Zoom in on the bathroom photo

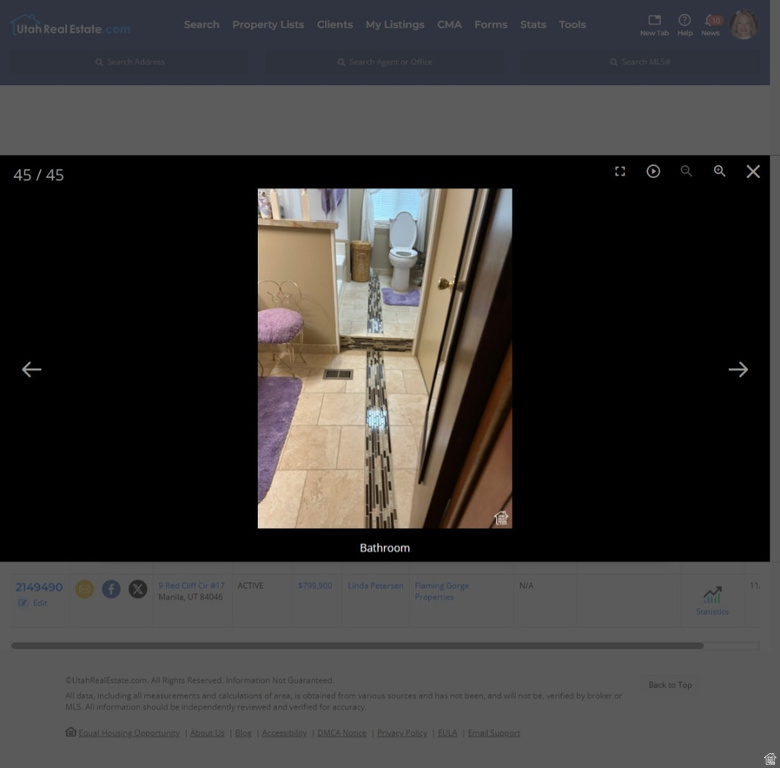(x=719, y=171)
